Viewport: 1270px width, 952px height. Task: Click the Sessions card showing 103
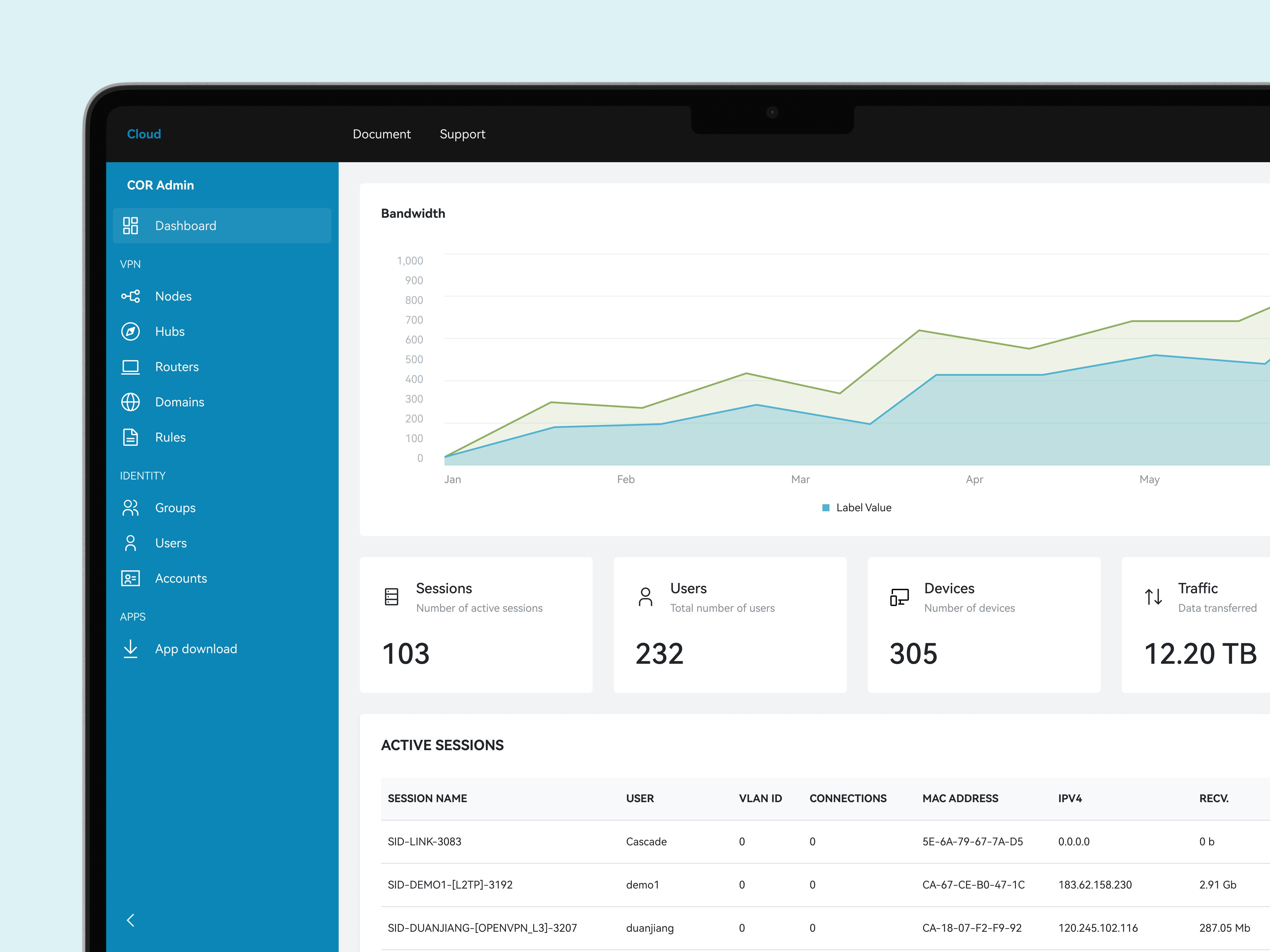pyautogui.click(x=476, y=624)
